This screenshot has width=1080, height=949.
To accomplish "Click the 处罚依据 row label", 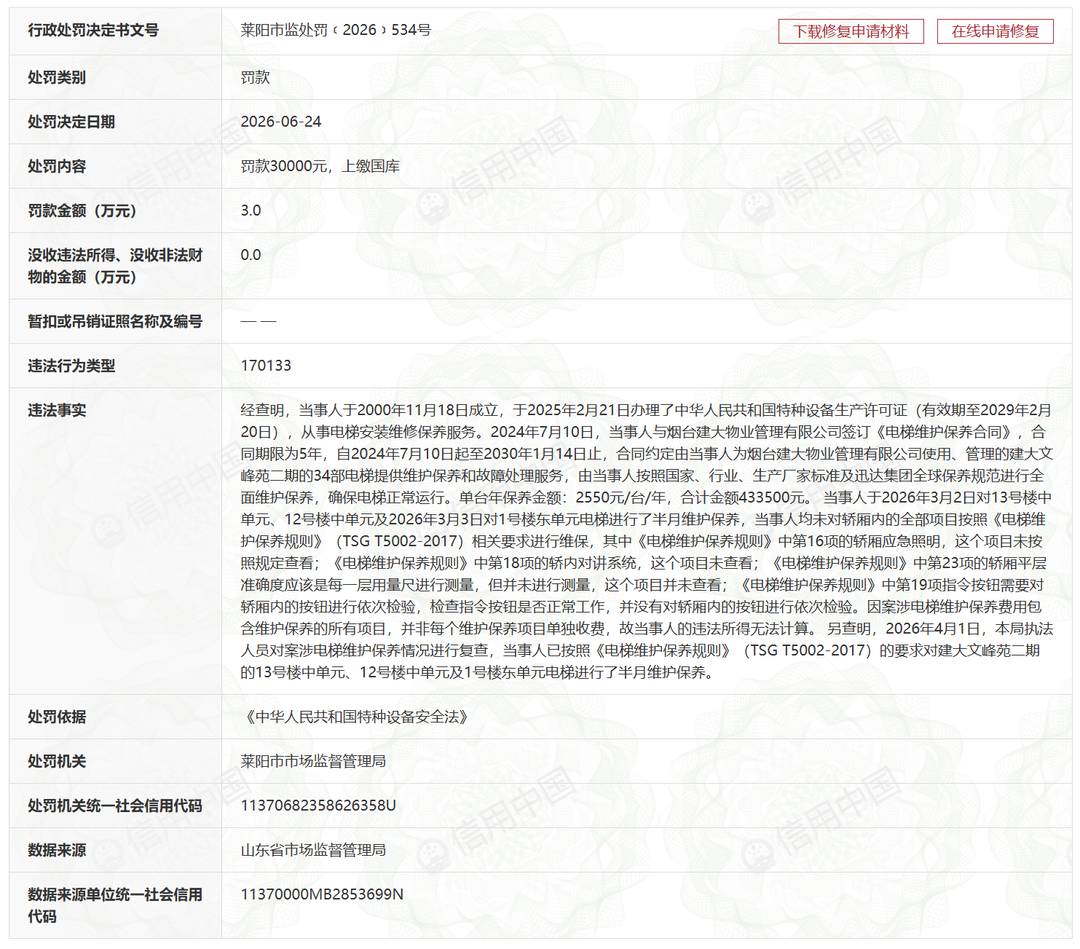I will 56,717.
